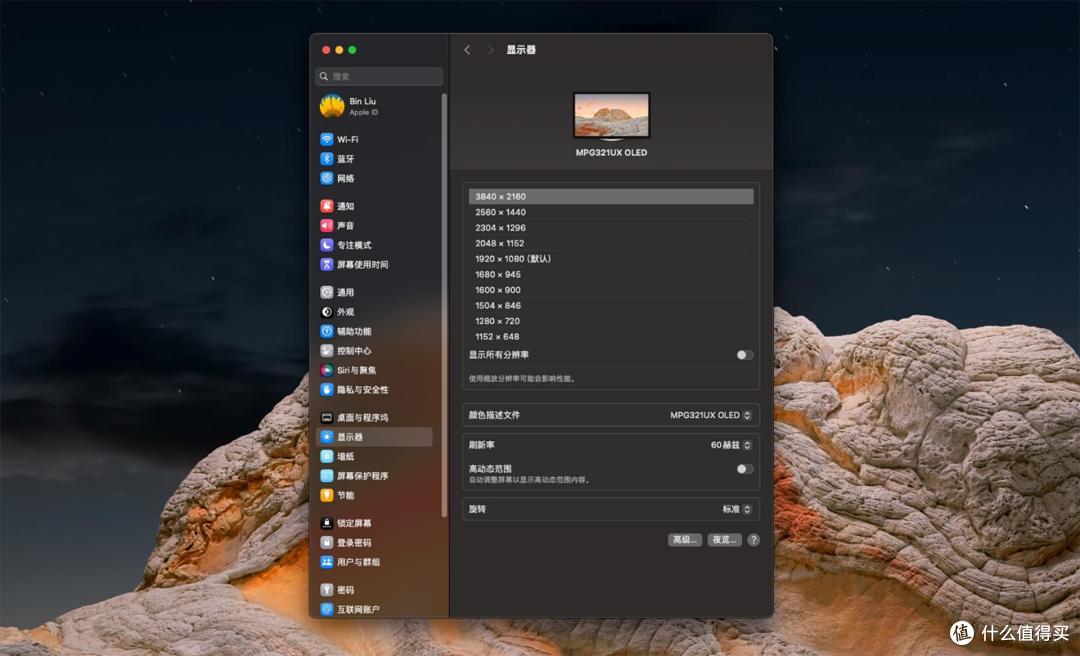This screenshot has width=1080, height=656.
Task: Click the 夜览... Night Shift button
Action: (x=725, y=540)
